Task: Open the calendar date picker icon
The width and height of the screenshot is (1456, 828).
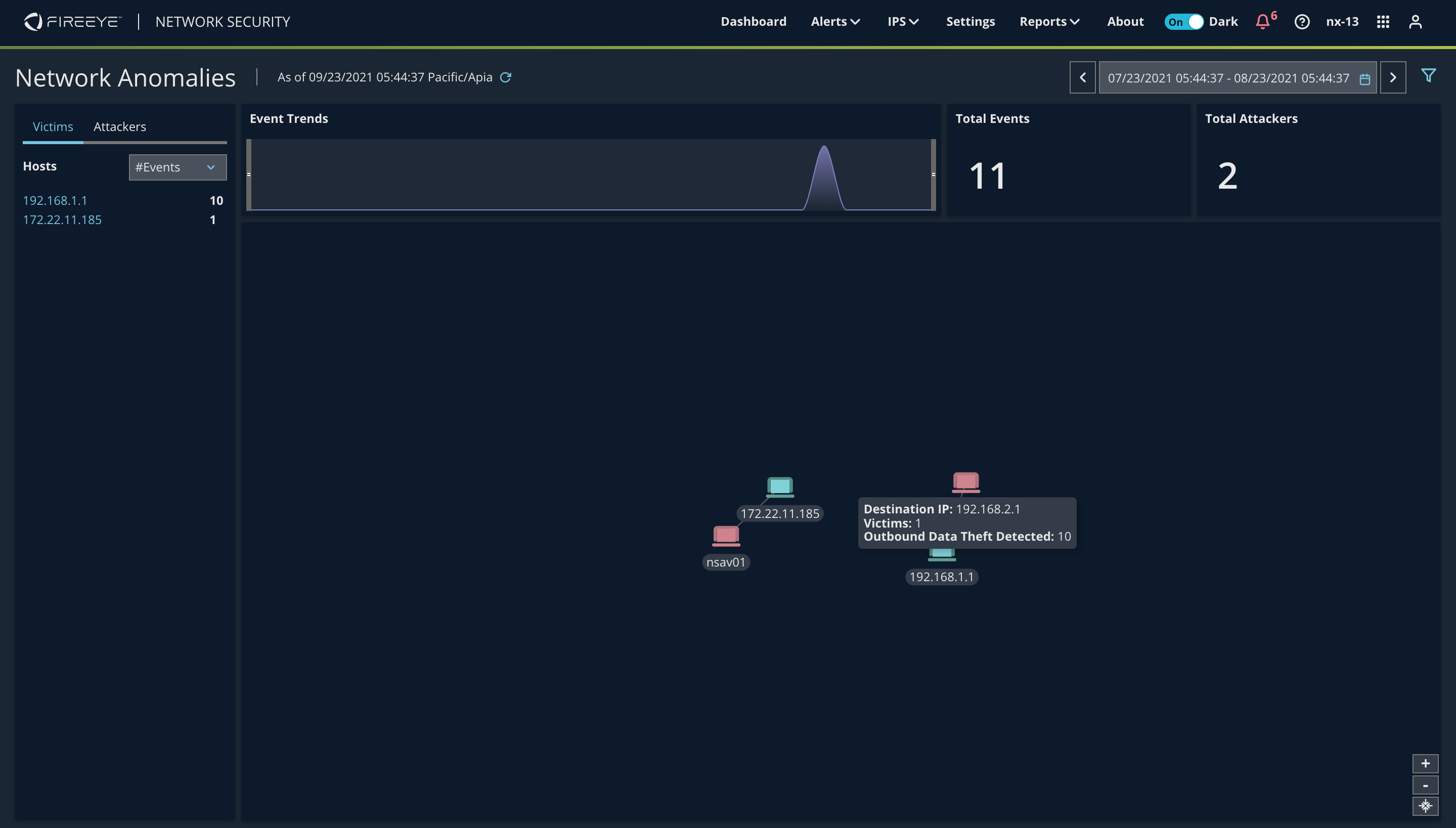Action: pyautogui.click(x=1364, y=78)
